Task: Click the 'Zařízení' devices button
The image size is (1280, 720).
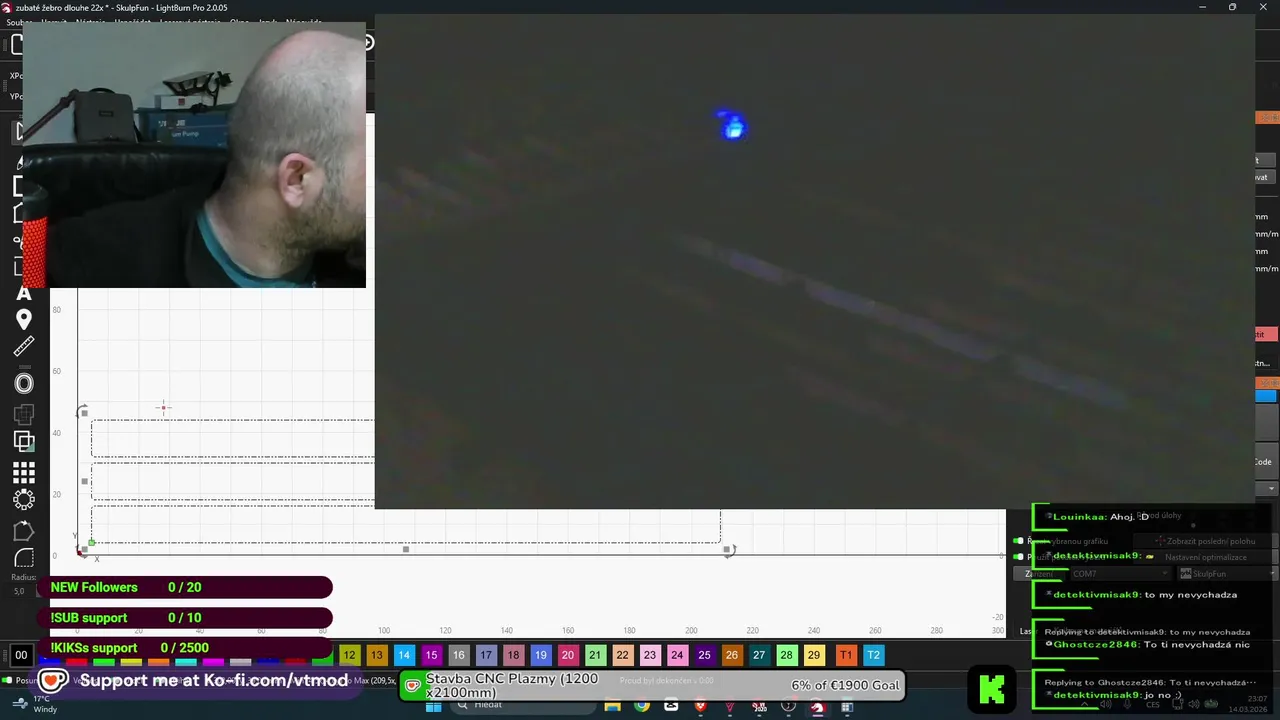Action: 1038,574
